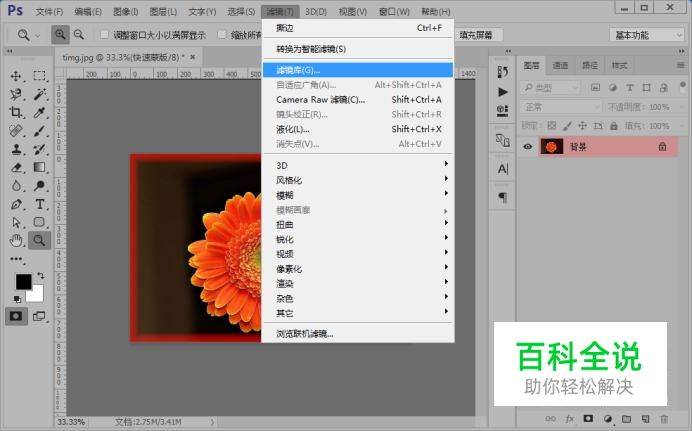
Task: Toggle lock image pixels brush icon
Action: (x=567, y=126)
